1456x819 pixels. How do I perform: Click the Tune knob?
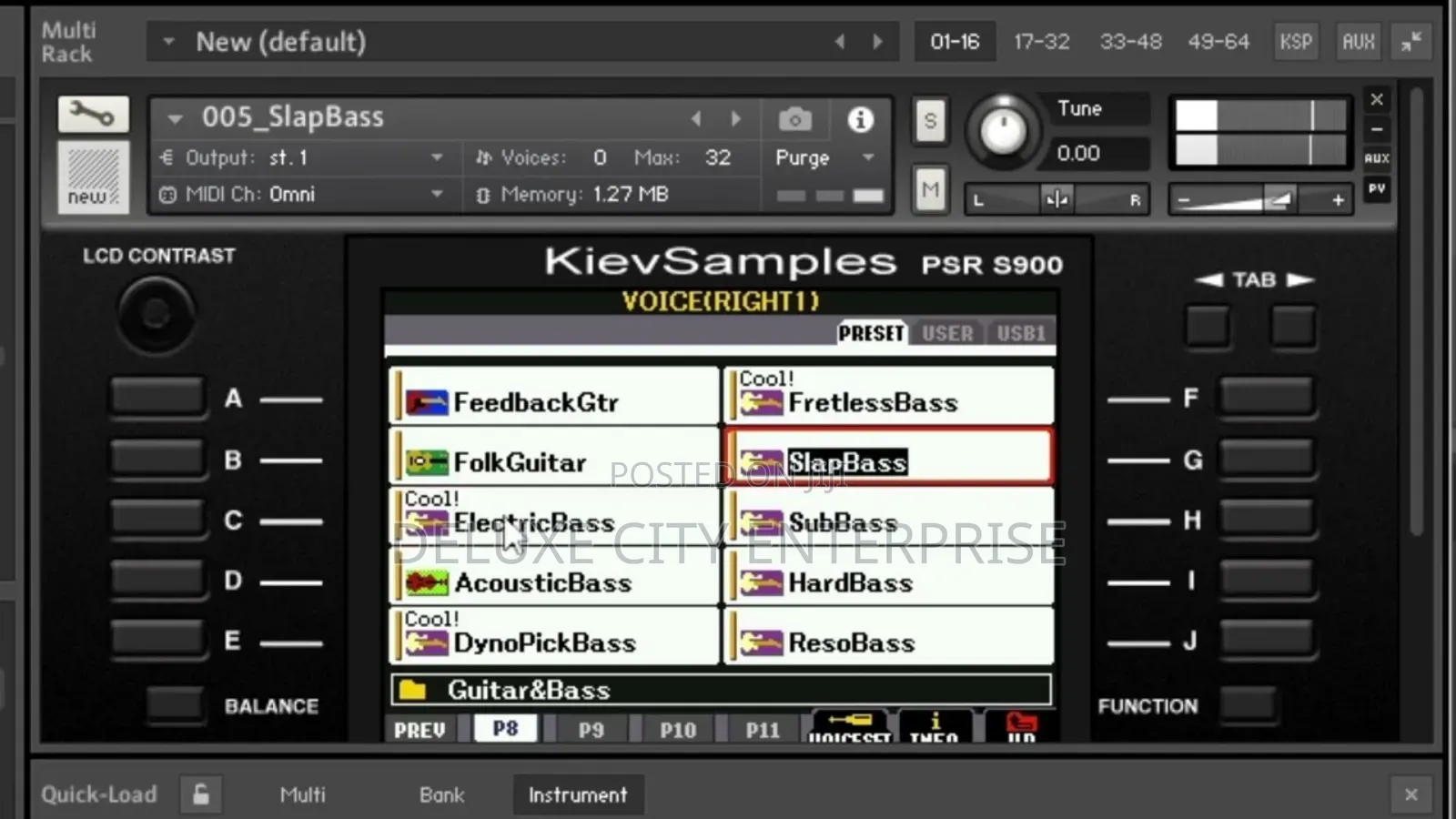1003,130
